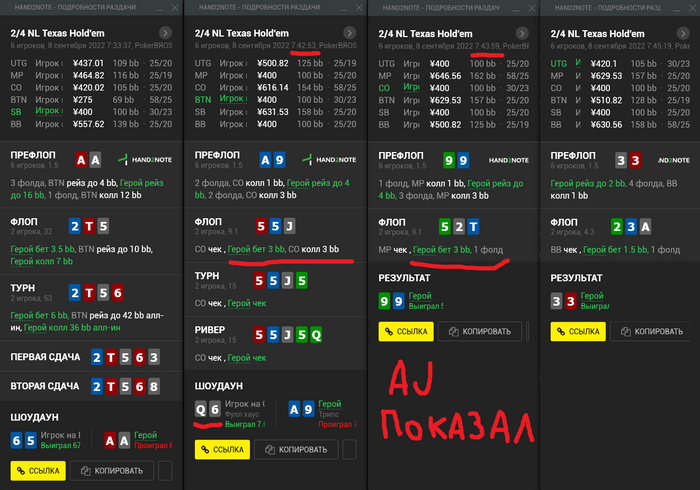The height and width of the screenshot is (490, 700).
Task: Go to next hand in the 7:43:59 window
Action: [521, 33]
